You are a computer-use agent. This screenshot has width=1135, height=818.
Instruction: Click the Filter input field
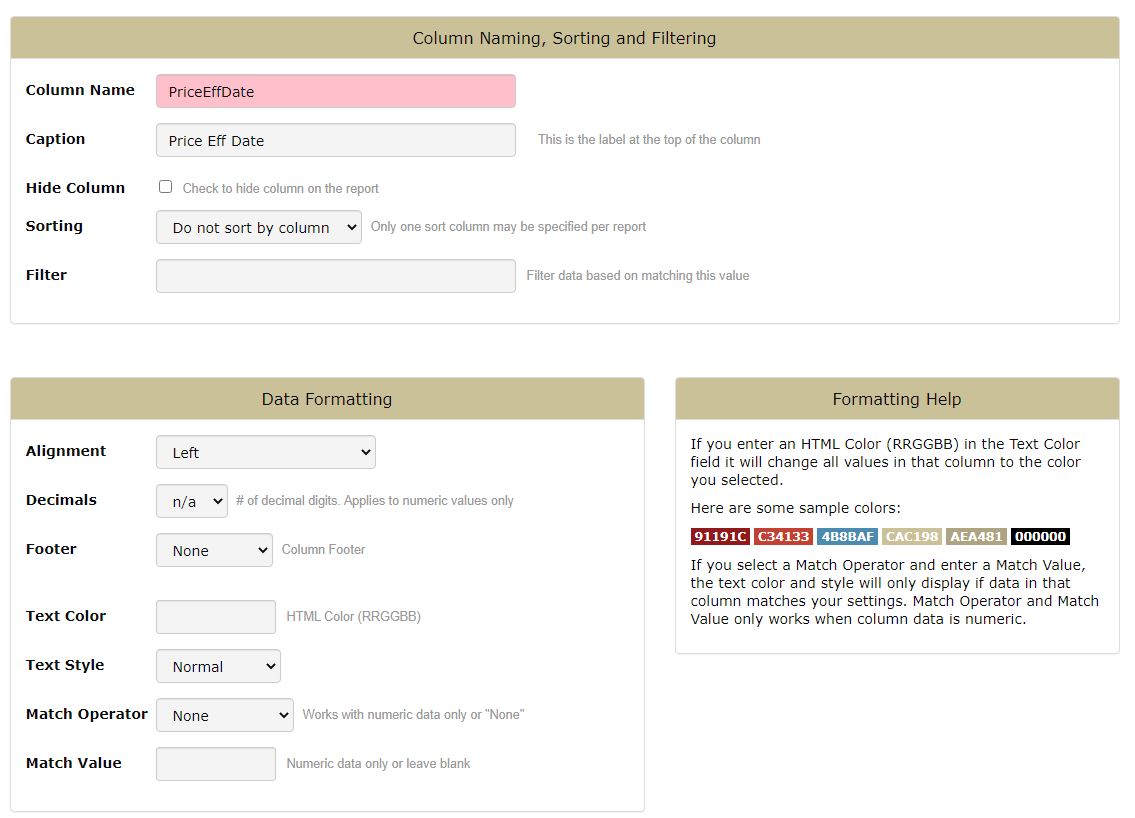pos(336,276)
